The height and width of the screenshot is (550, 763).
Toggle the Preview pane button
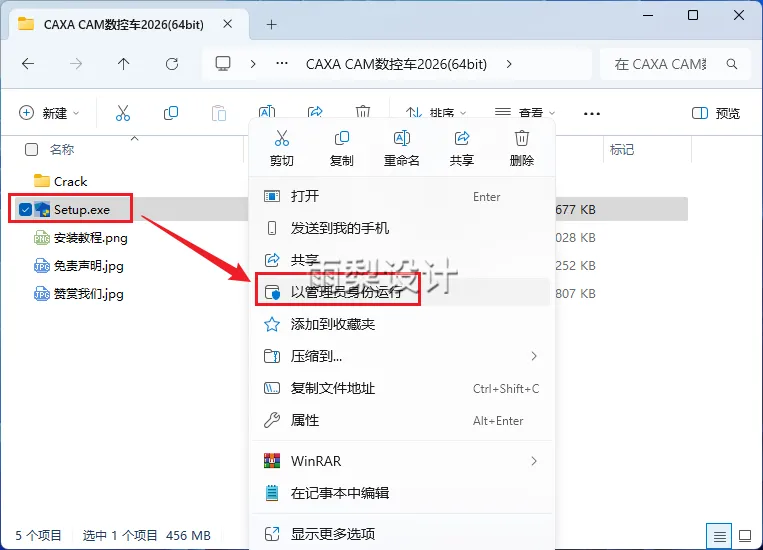pos(716,113)
